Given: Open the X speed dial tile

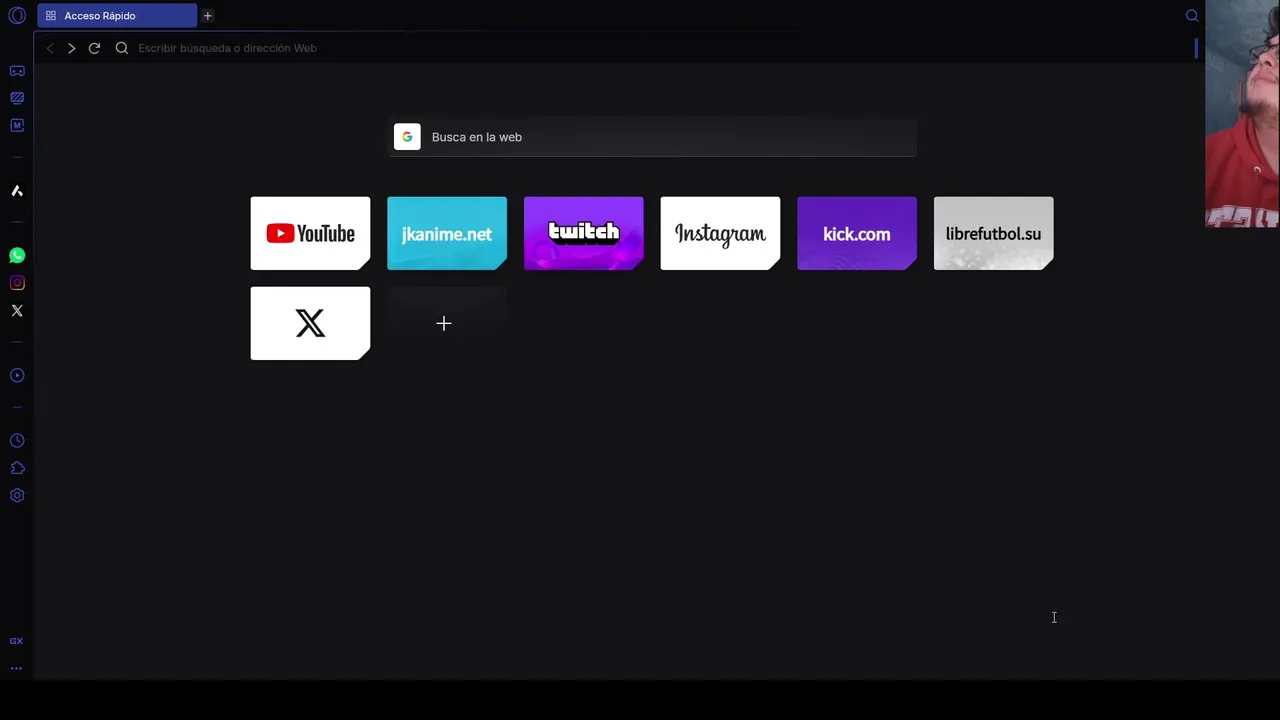Looking at the screenshot, I should (x=310, y=323).
